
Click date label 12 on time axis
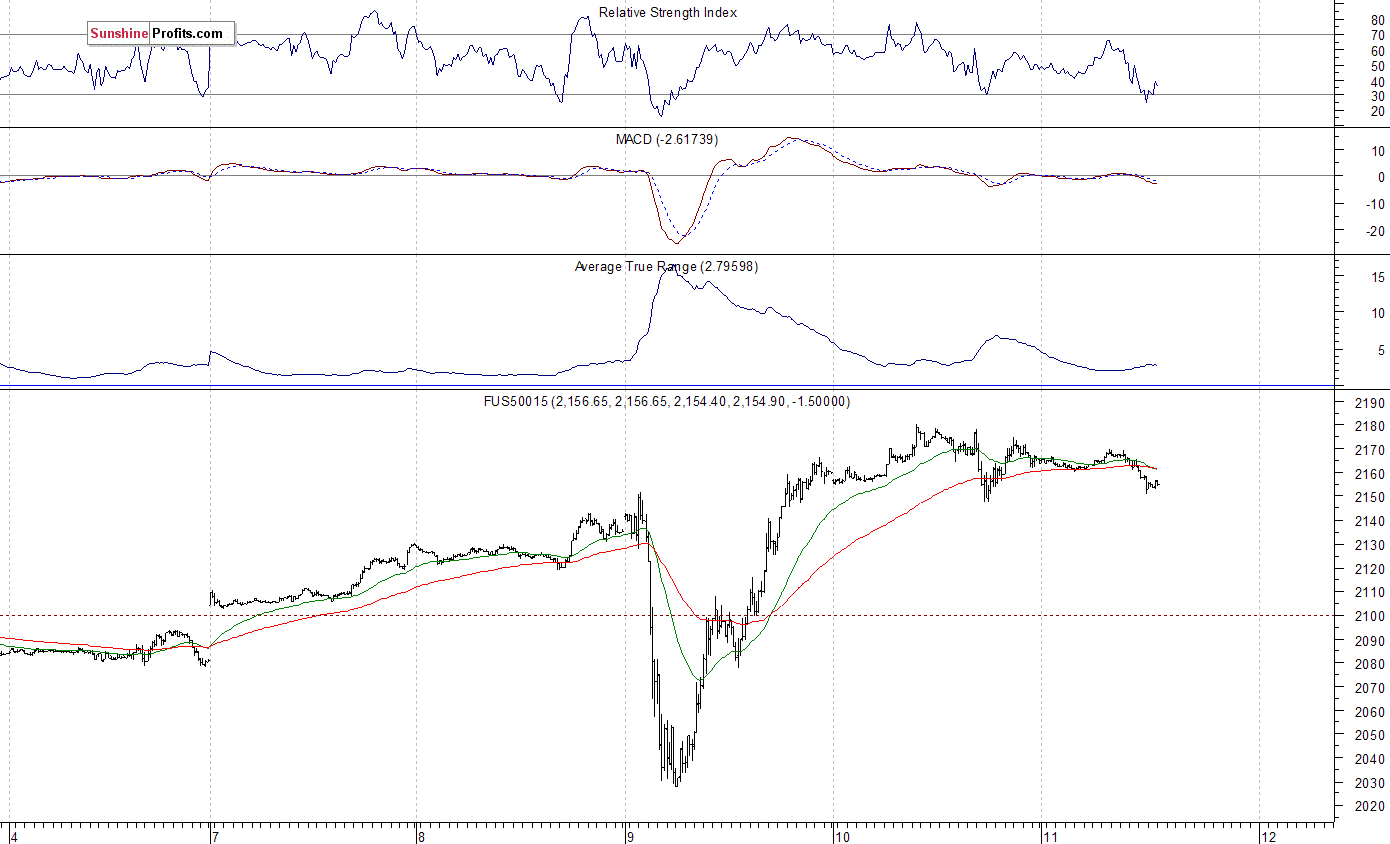(1268, 836)
